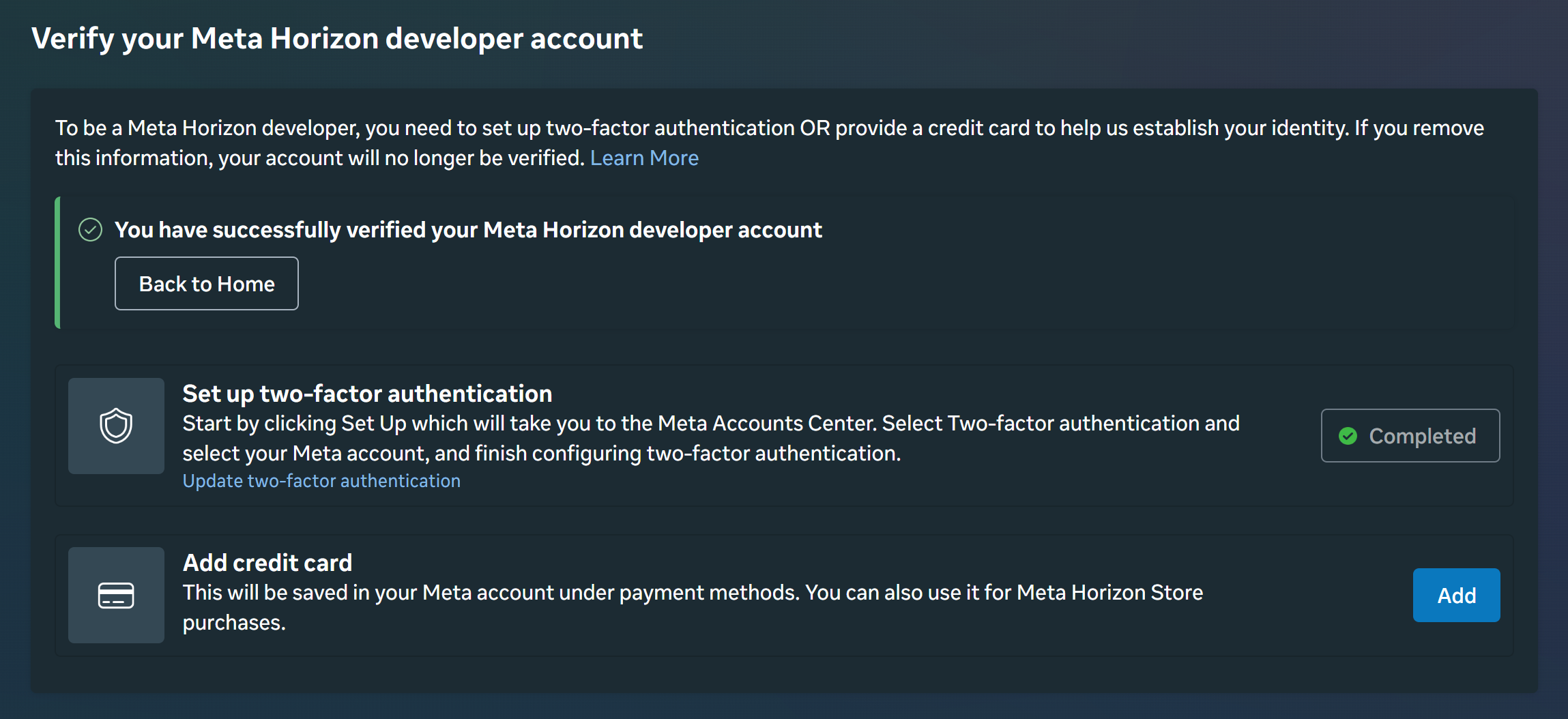The height and width of the screenshot is (719, 1568).
Task: Open the Learn More link
Action: tap(644, 158)
